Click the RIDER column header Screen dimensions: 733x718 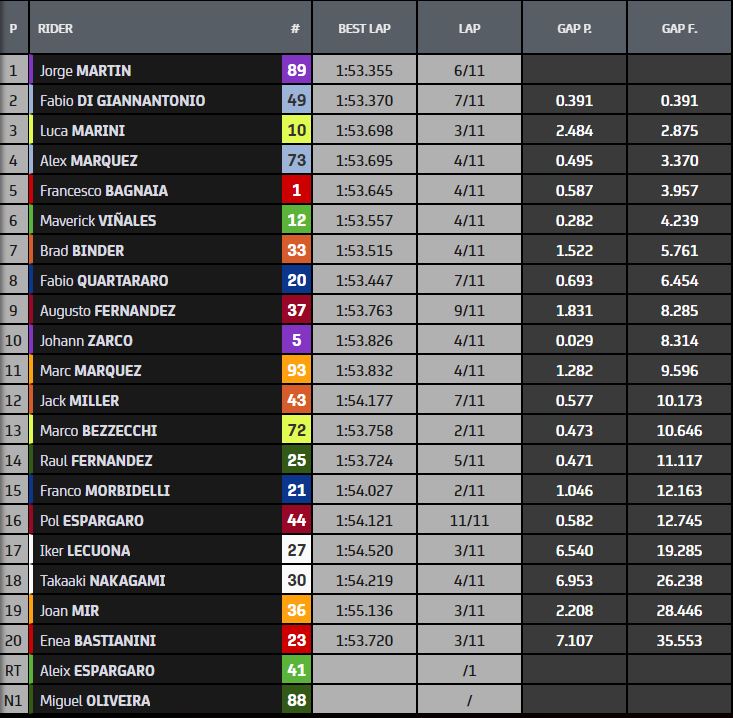coord(56,28)
